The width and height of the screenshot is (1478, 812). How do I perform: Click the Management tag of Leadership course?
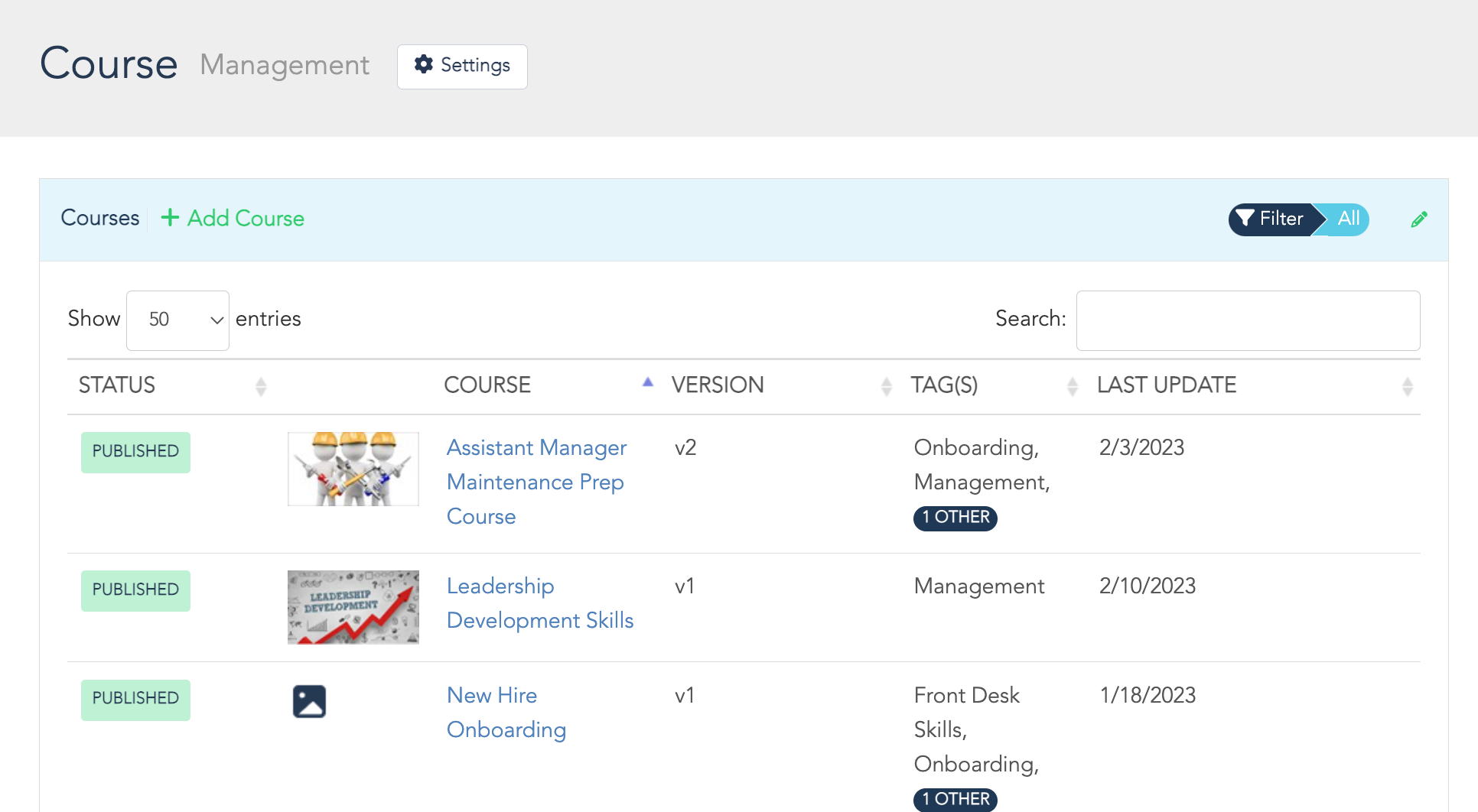[979, 586]
